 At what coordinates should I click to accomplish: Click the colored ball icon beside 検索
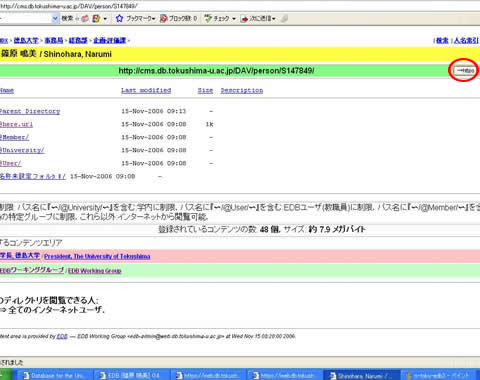[x=85, y=19]
